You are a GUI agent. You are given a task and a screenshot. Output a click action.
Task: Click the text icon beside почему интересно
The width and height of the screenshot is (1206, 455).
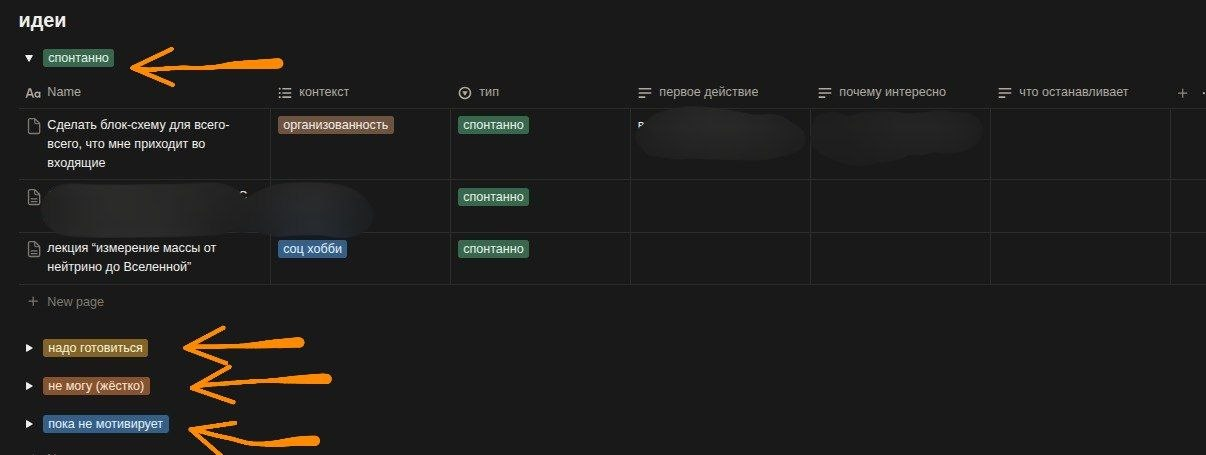pyautogui.click(x=825, y=93)
